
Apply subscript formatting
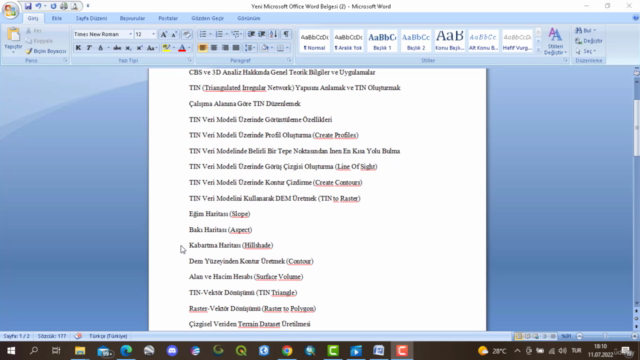pos(128,48)
